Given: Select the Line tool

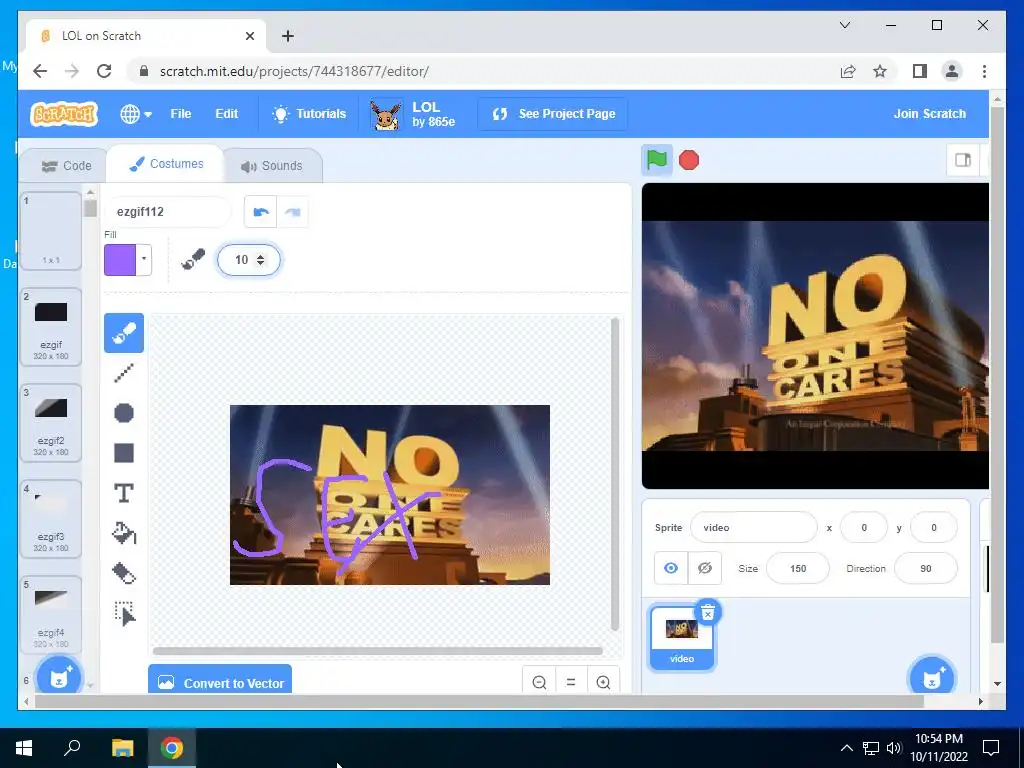Looking at the screenshot, I should pos(124,373).
